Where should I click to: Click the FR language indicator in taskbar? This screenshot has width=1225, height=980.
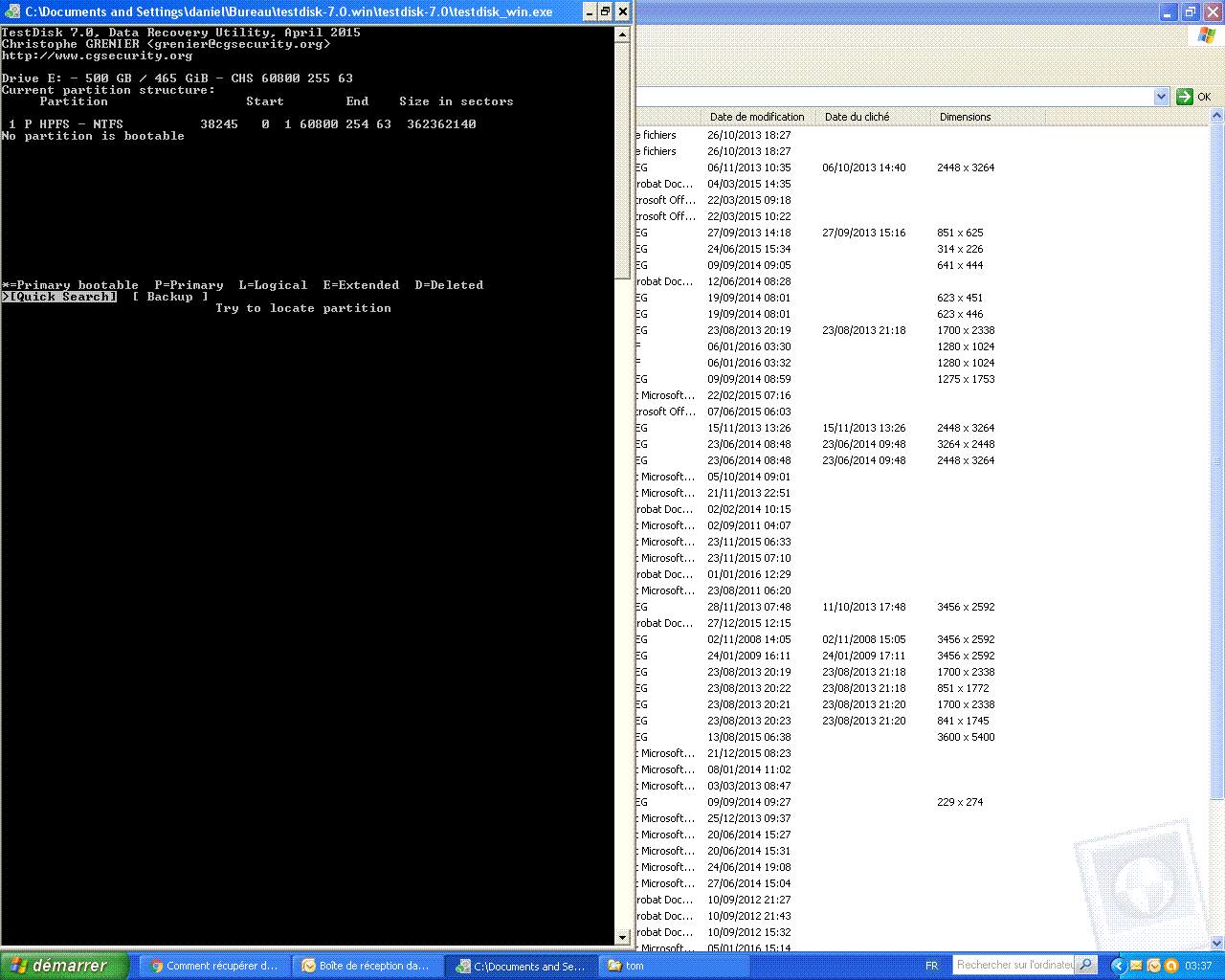[x=931, y=966]
